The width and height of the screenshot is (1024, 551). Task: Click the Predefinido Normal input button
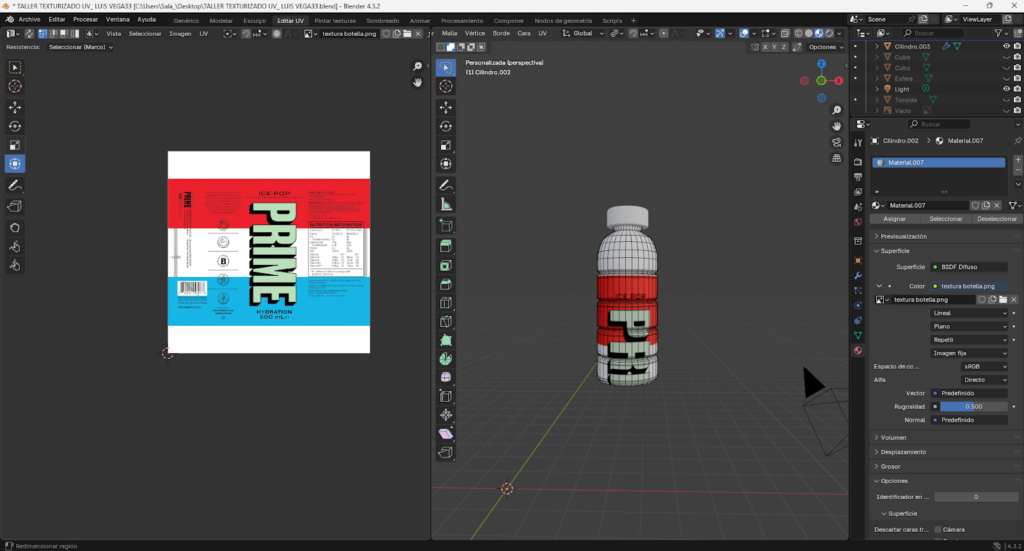[969, 420]
